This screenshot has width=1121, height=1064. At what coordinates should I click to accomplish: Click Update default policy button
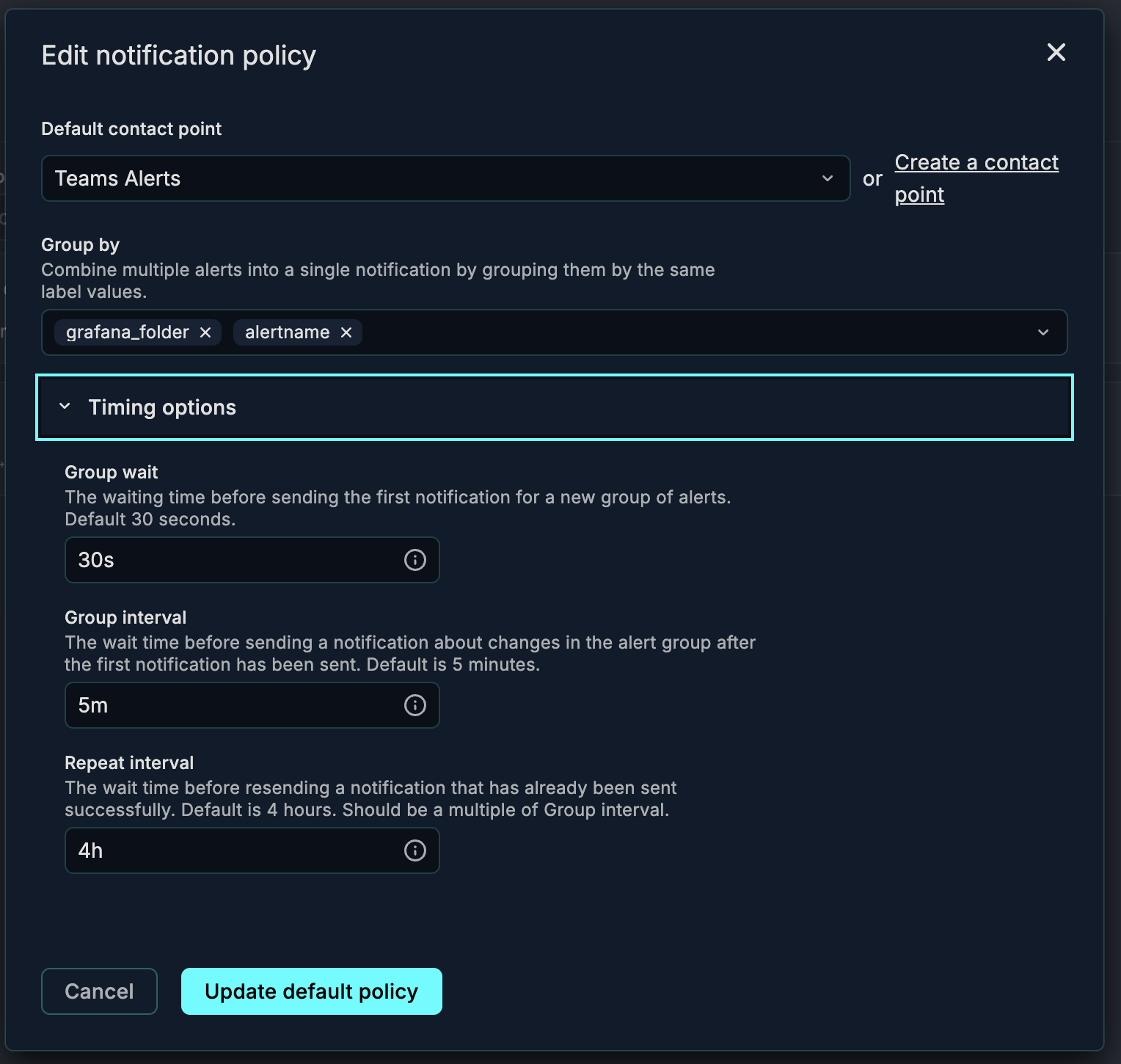[x=311, y=991]
